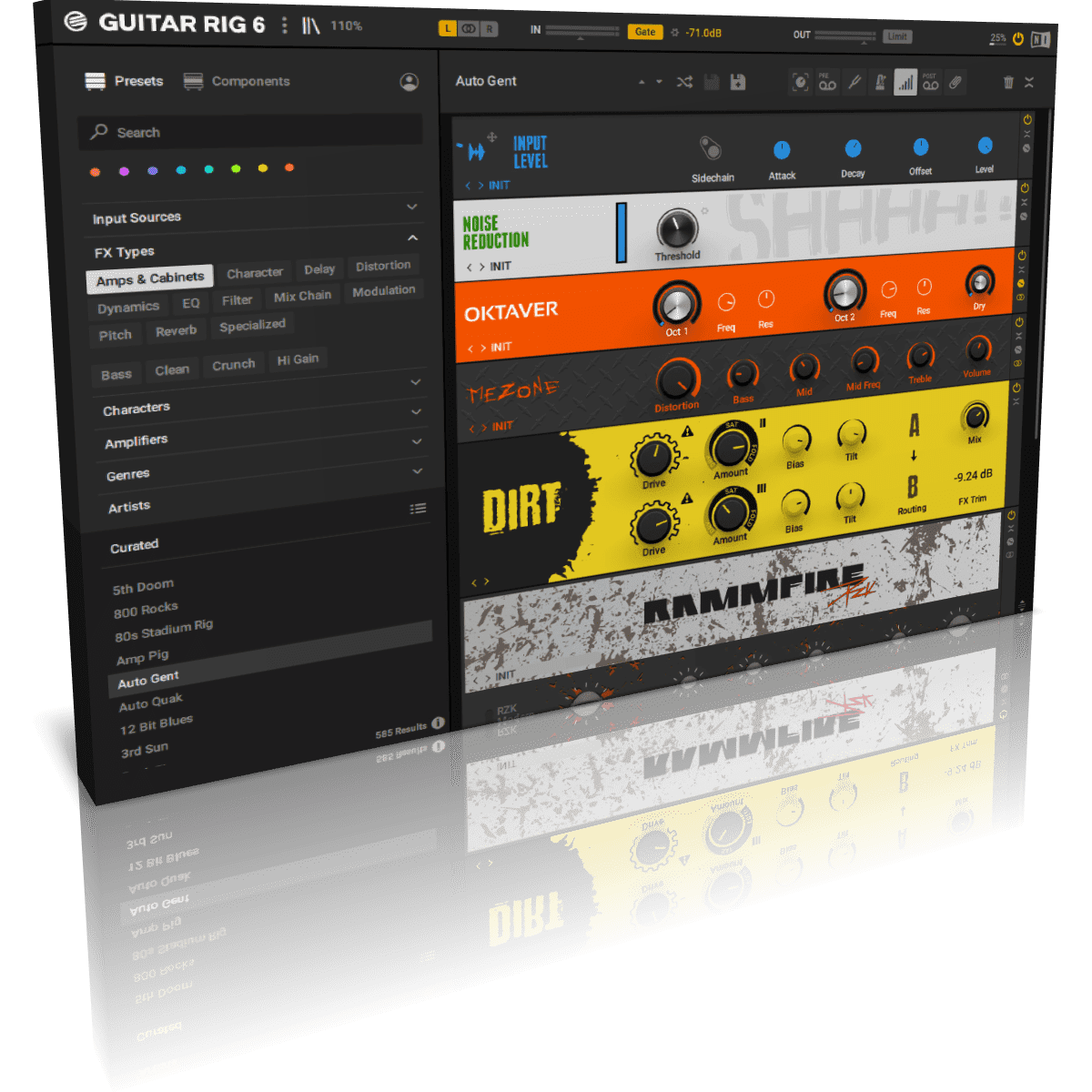Click the library browser toggle icon in header
Viewport: 1092px width, 1092px height.
[x=311, y=25]
